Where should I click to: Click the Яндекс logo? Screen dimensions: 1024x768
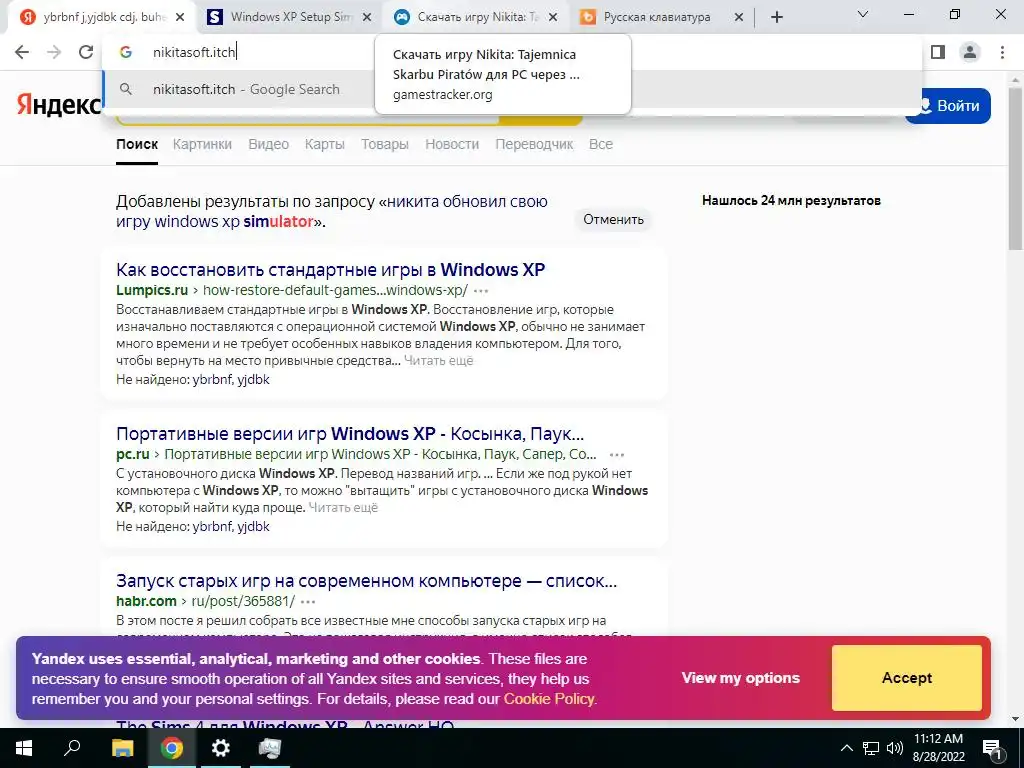[x=59, y=104]
